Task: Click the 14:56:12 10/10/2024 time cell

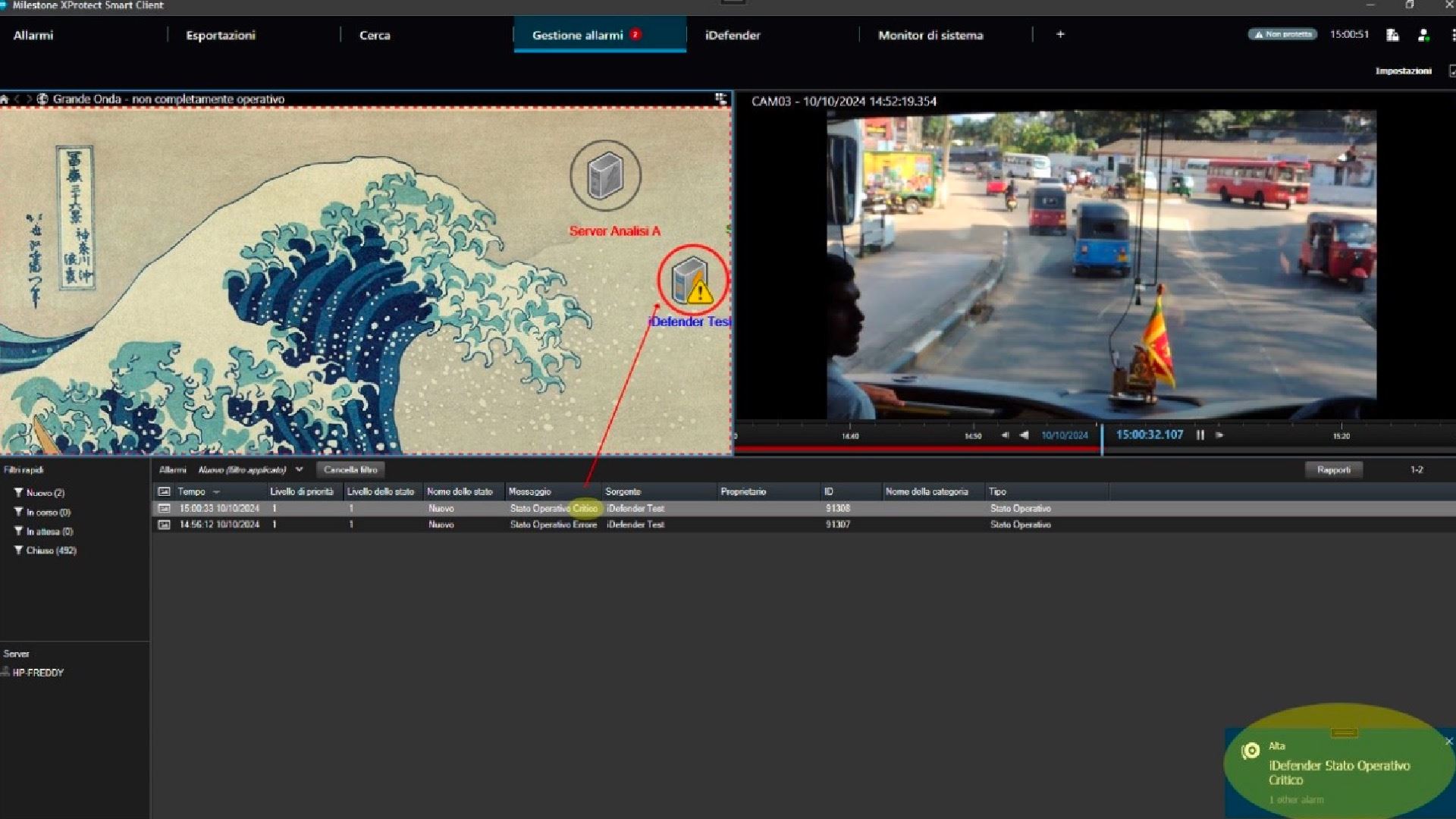Action: point(219,525)
